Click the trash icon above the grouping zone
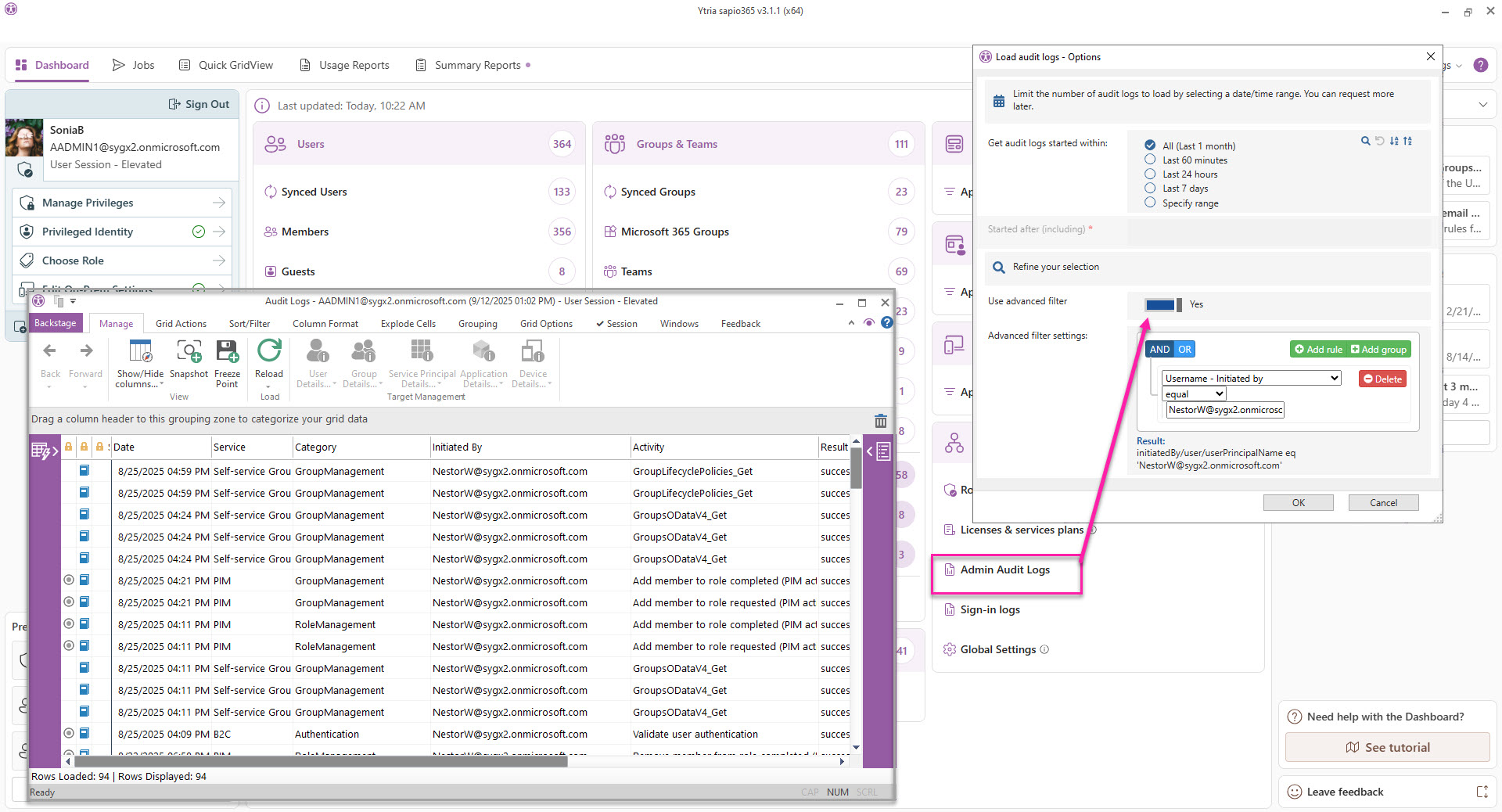1502x812 pixels. pyautogui.click(x=880, y=421)
